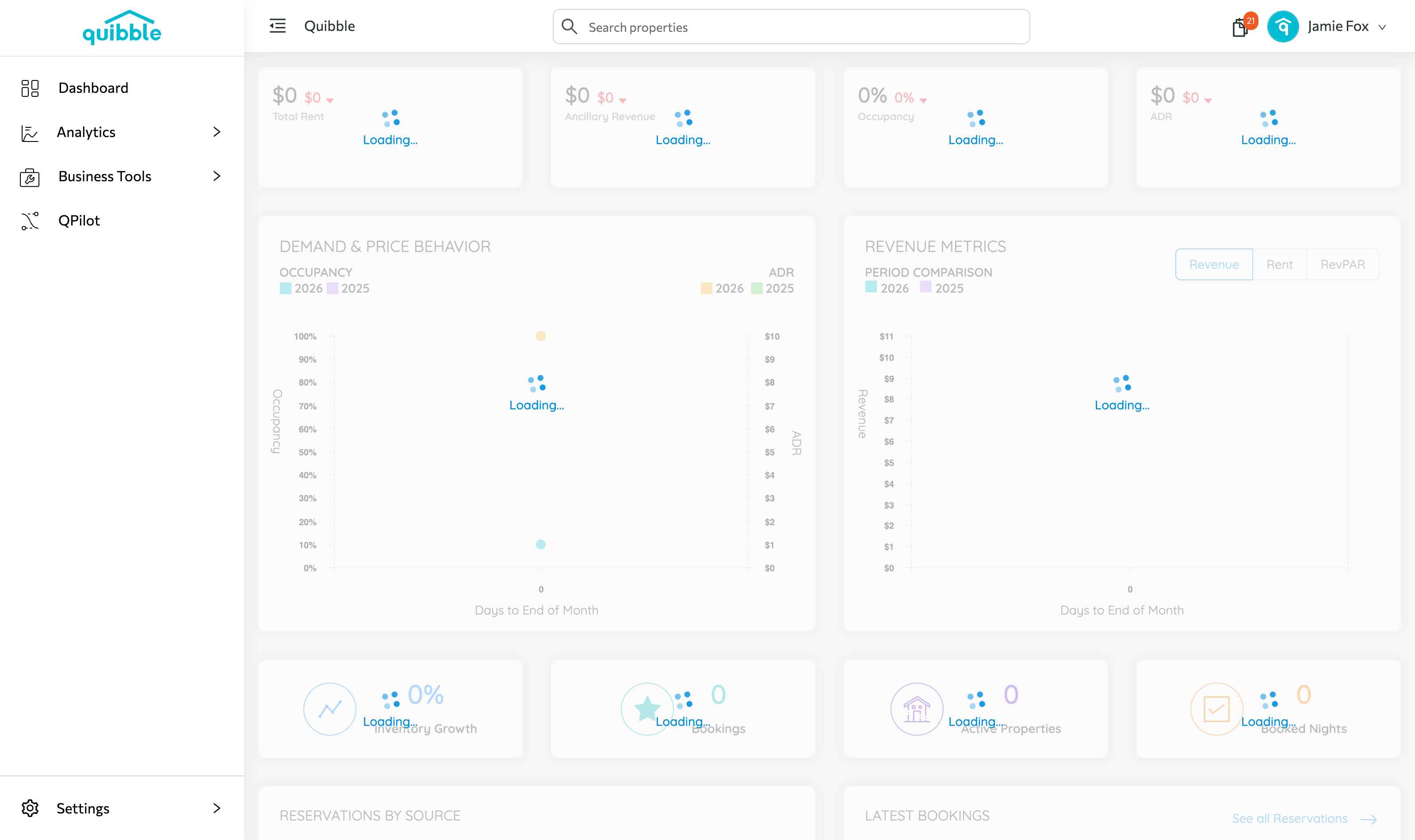
Task: Open the clipboard notifications icon
Action: click(1239, 27)
